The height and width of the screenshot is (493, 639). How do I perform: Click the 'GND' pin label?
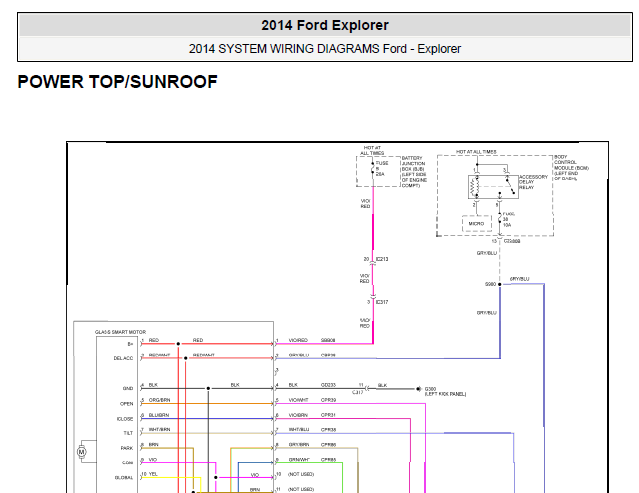pos(128,388)
